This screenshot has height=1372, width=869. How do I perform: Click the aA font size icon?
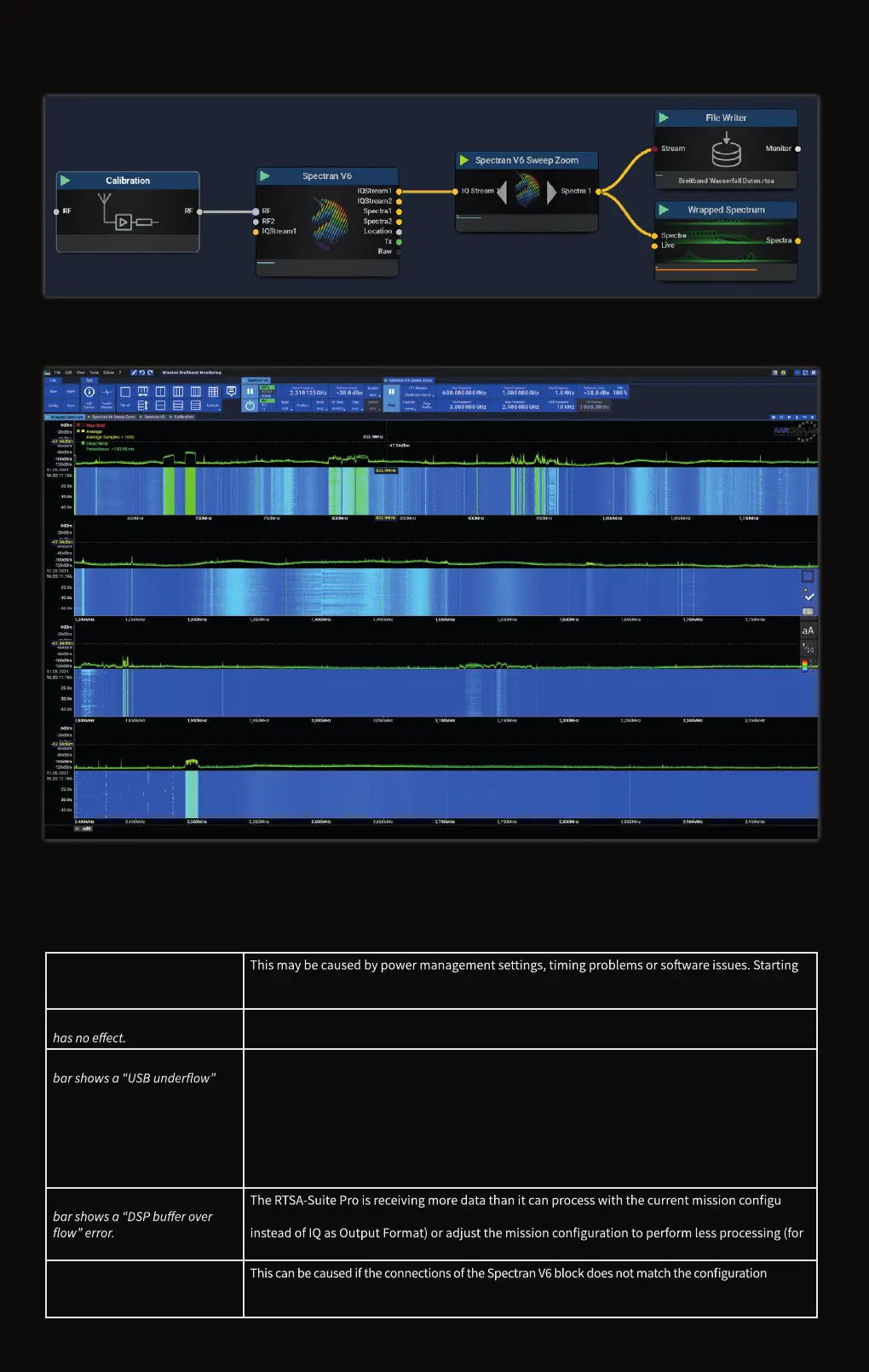click(808, 631)
